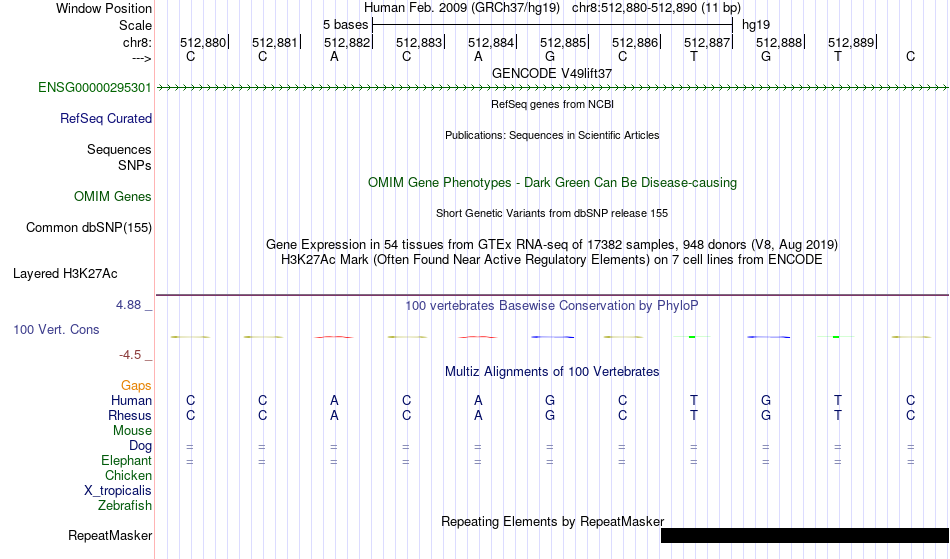Click the hg19 label beside scale bar

coord(756,25)
